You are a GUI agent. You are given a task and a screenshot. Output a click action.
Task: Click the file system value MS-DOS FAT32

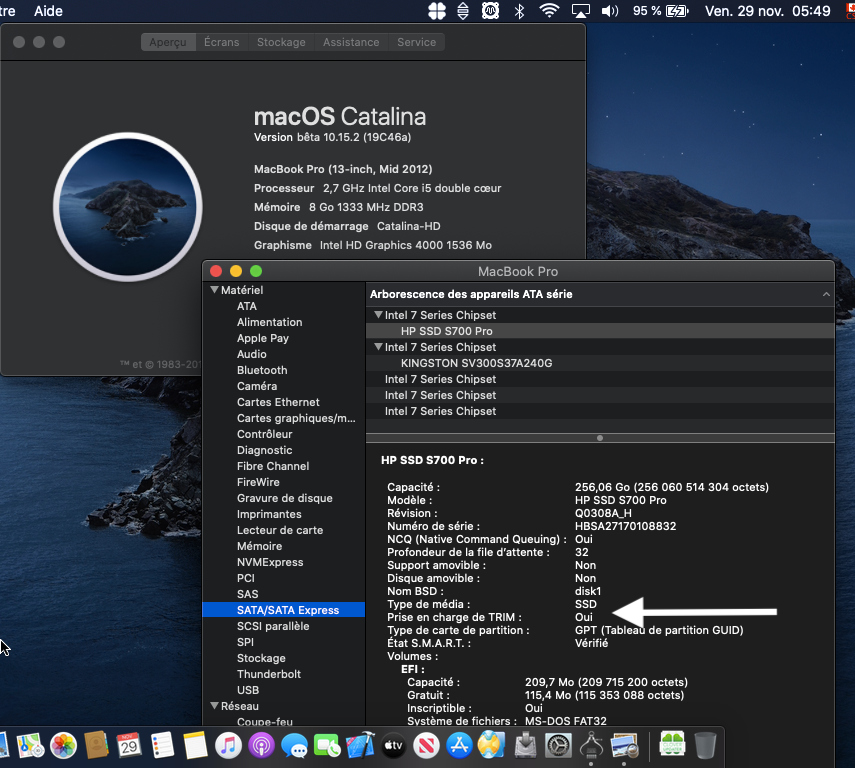click(565, 721)
